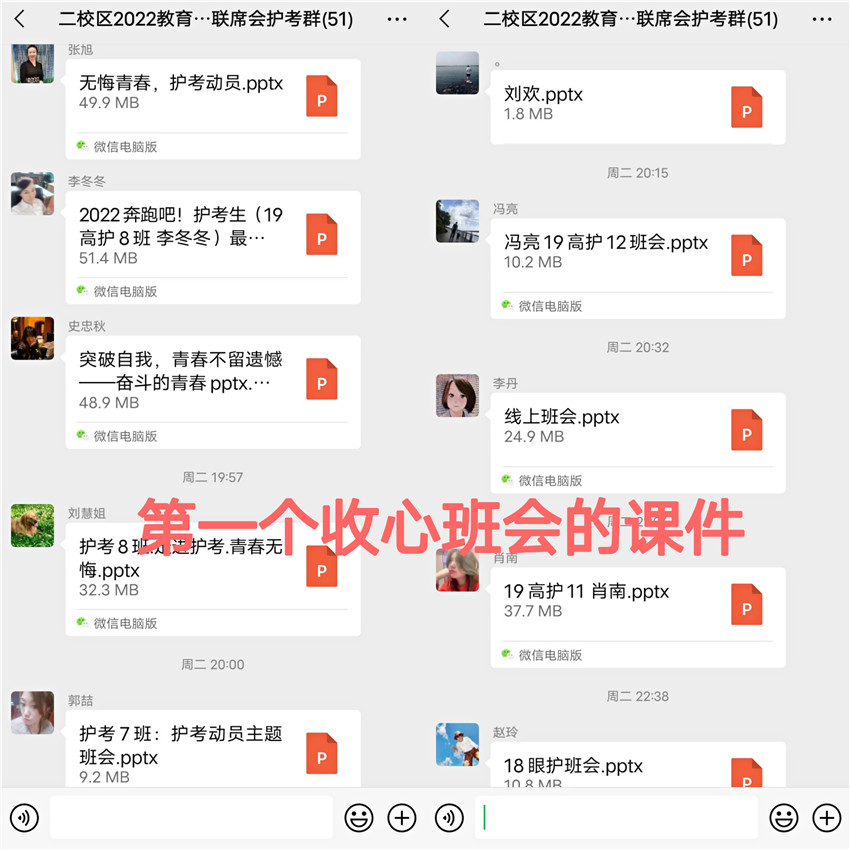Open the 线上班会.pptx file
Image resolution: width=850 pixels, height=850 pixels.
click(638, 443)
